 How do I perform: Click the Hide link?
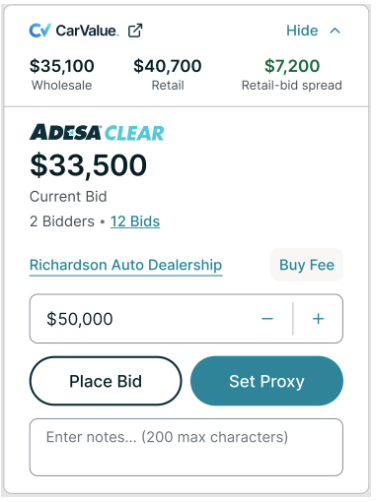pos(302,31)
